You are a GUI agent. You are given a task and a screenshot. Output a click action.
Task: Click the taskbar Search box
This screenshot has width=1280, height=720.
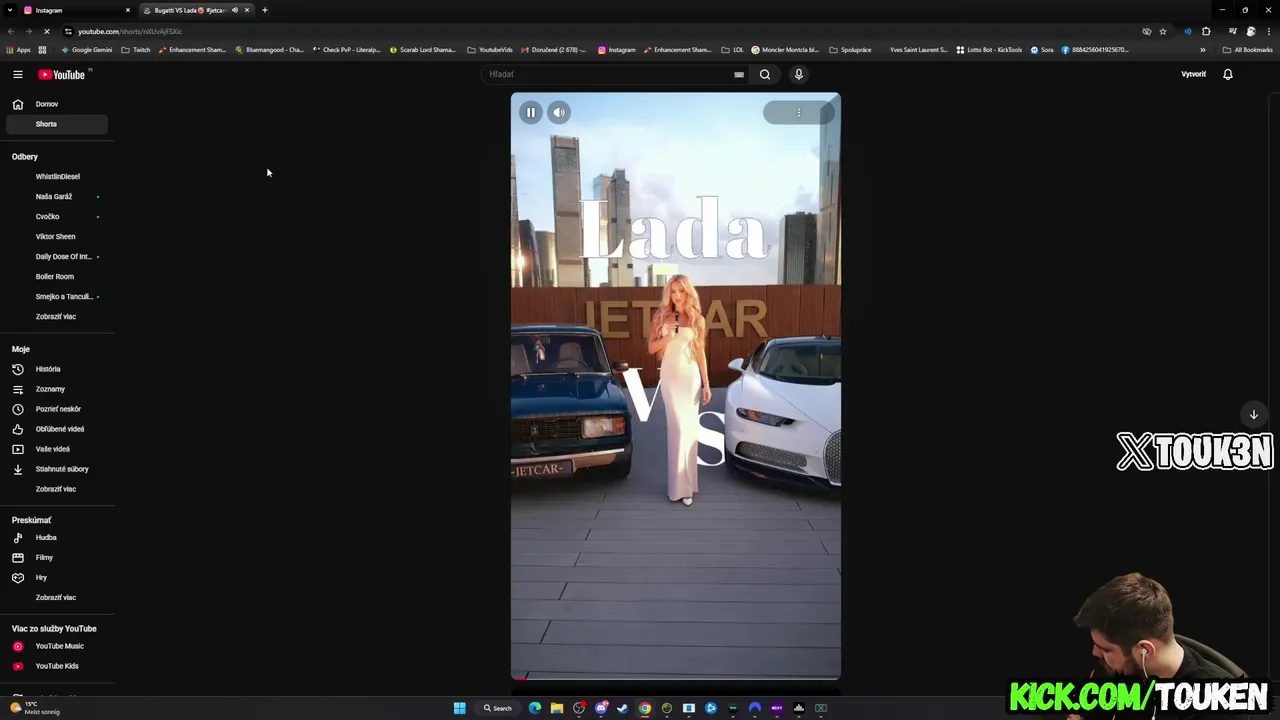coord(498,708)
